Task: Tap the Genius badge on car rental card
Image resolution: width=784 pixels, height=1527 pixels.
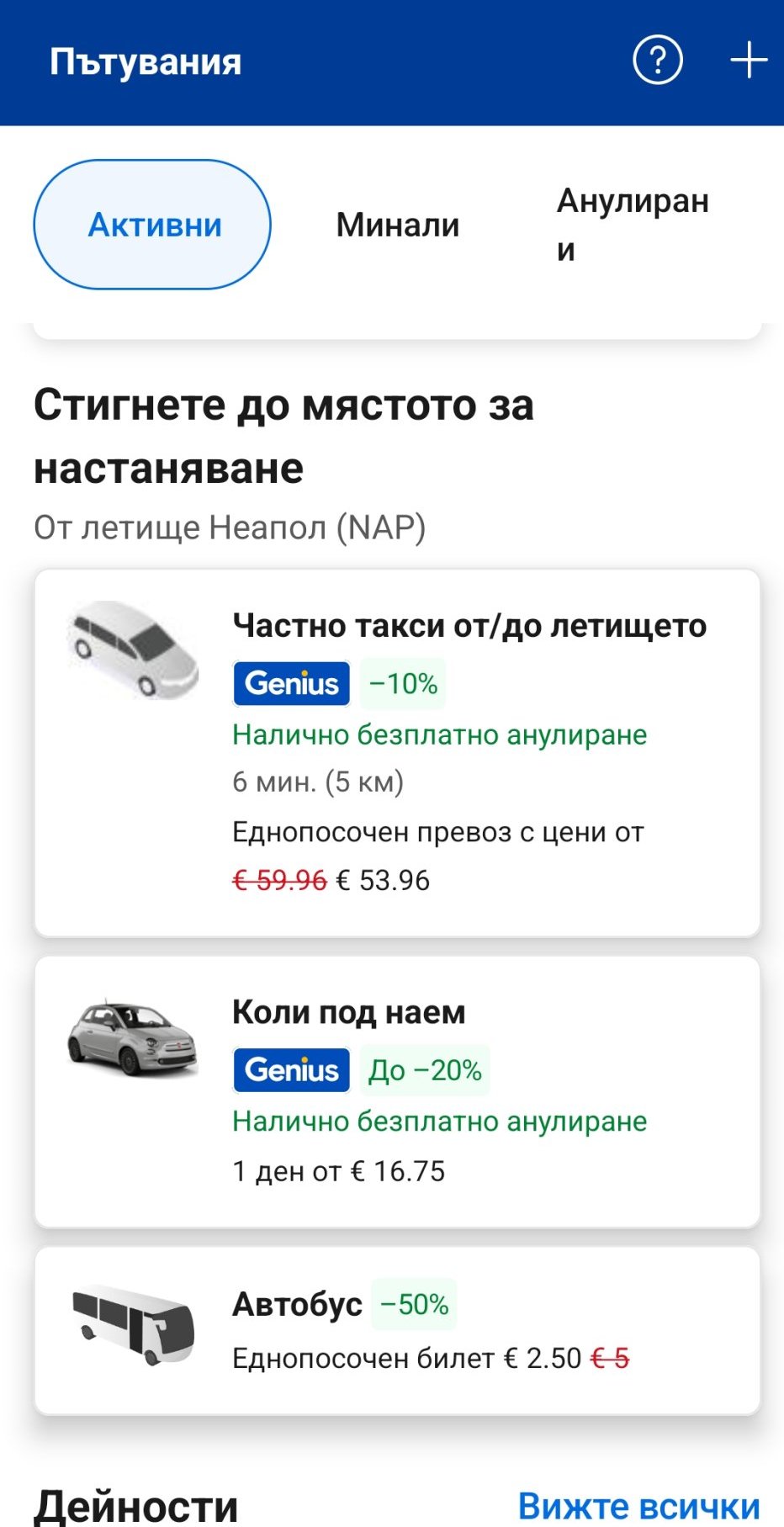Action: (291, 1070)
